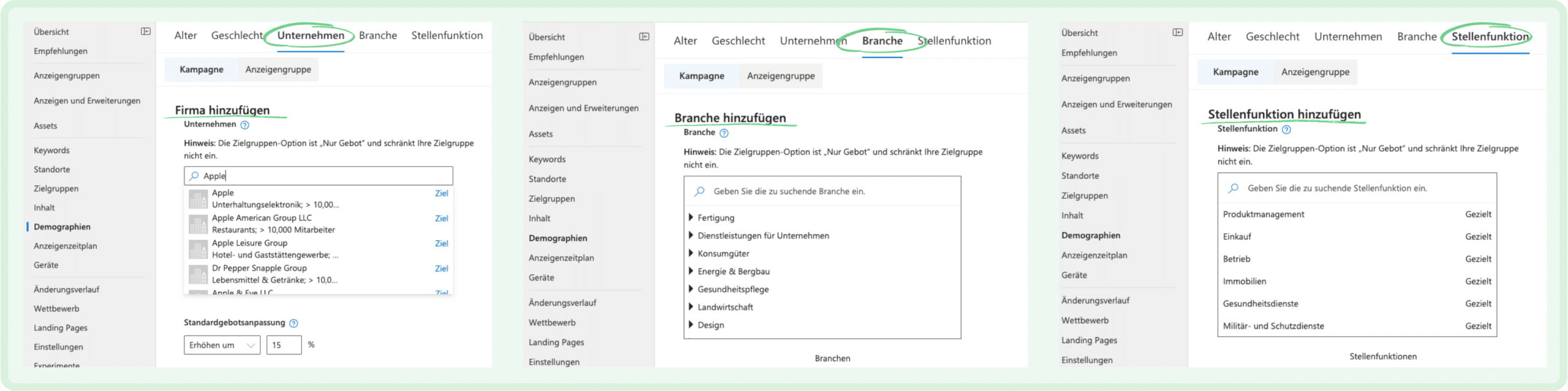The height and width of the screenshot is (391, 1568).
Task: Click search magnifier in the Apple search box
Action: click(194, 176)
